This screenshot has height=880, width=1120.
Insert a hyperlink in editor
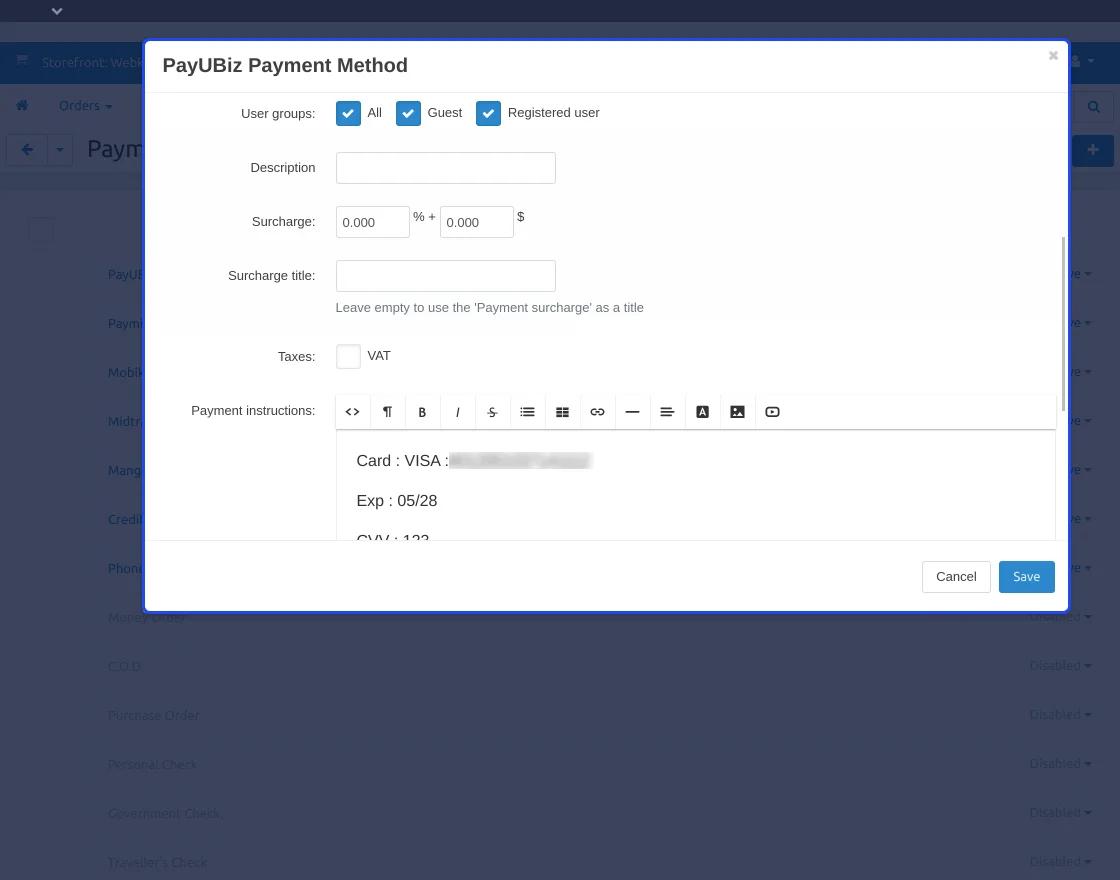597,412
